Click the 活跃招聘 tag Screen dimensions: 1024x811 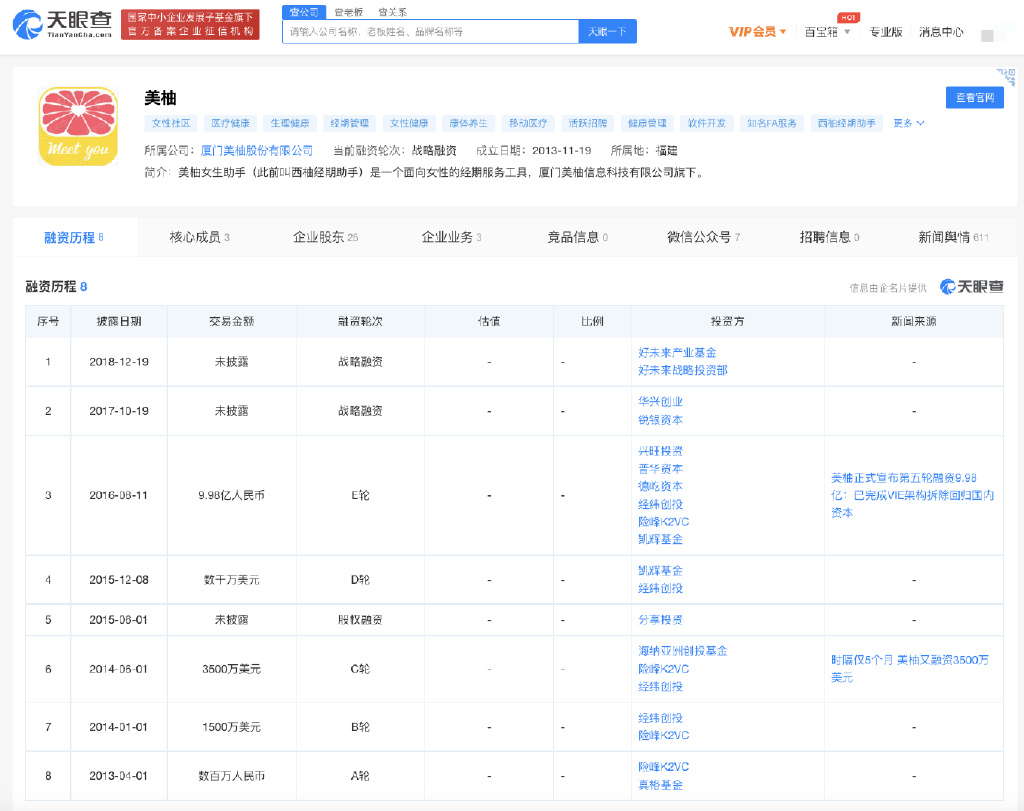point(588,123)
